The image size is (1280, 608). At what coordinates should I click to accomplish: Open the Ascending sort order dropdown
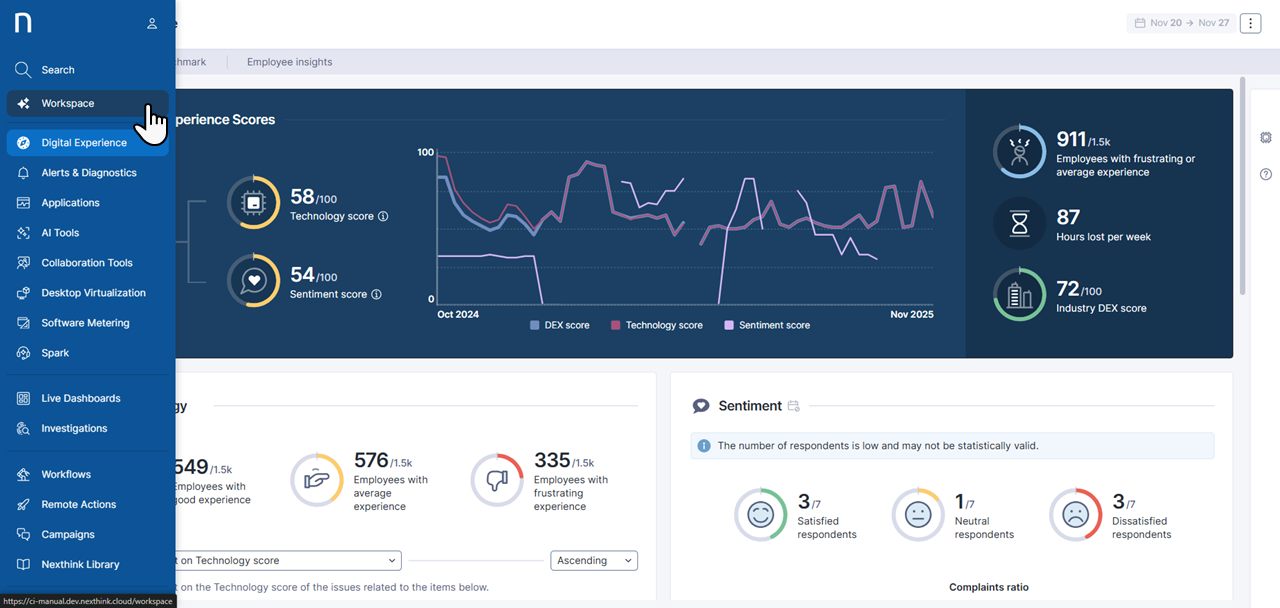point(594,561)
